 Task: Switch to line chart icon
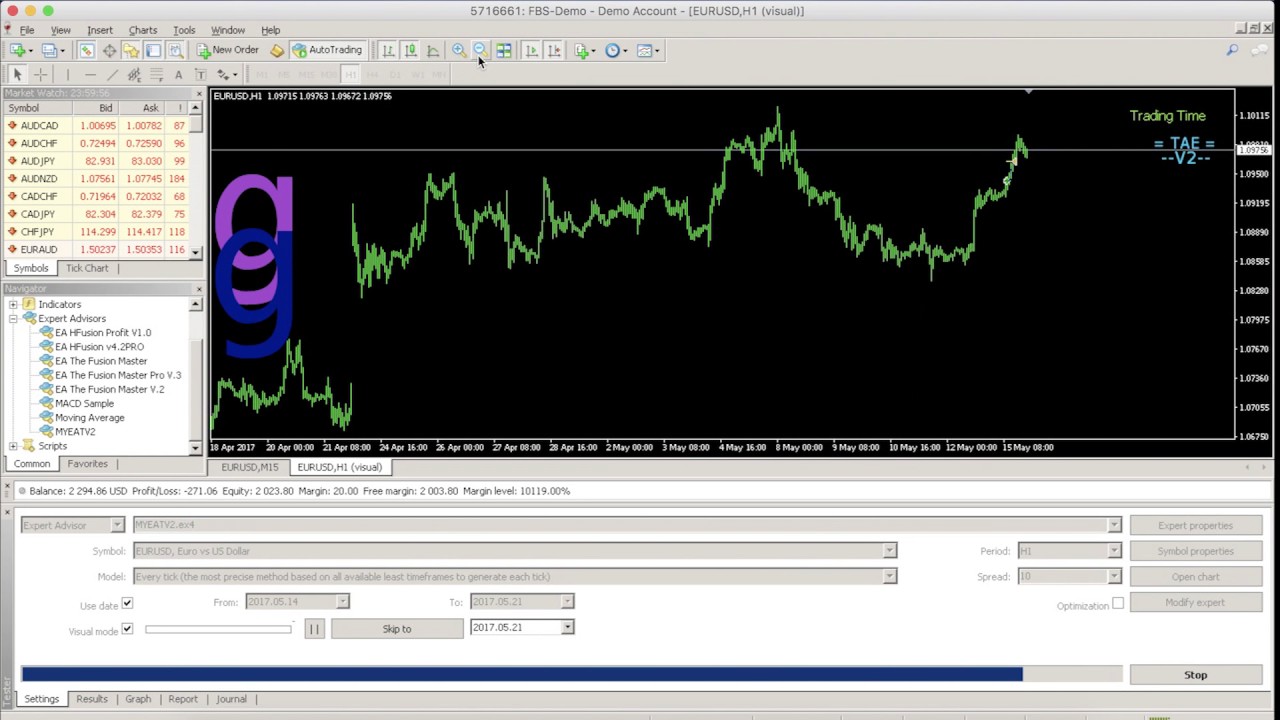click(433, 50)
